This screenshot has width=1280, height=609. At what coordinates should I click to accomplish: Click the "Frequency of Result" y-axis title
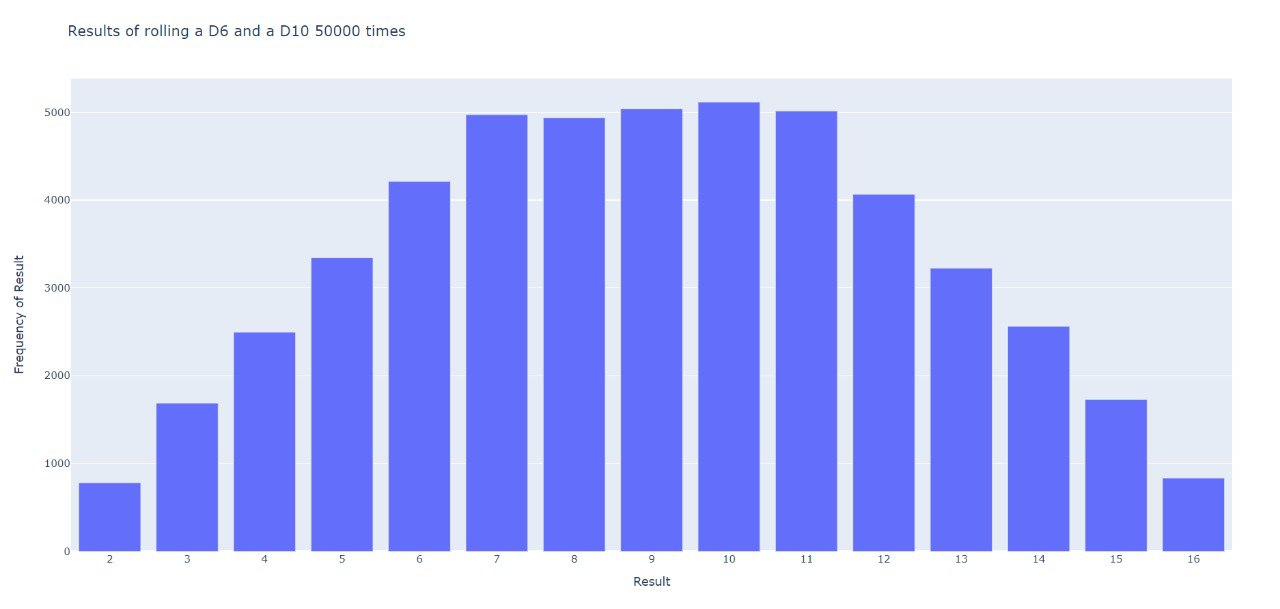click(19, 315)
